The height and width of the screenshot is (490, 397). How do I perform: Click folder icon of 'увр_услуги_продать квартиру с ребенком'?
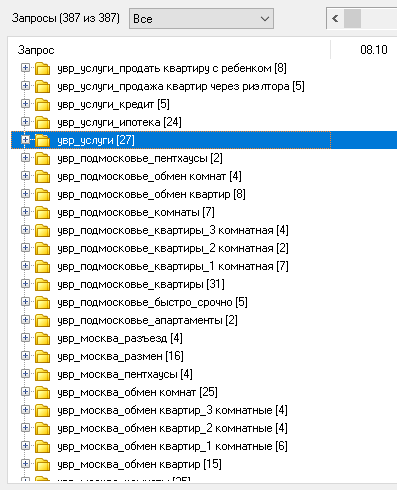point(42,68)
